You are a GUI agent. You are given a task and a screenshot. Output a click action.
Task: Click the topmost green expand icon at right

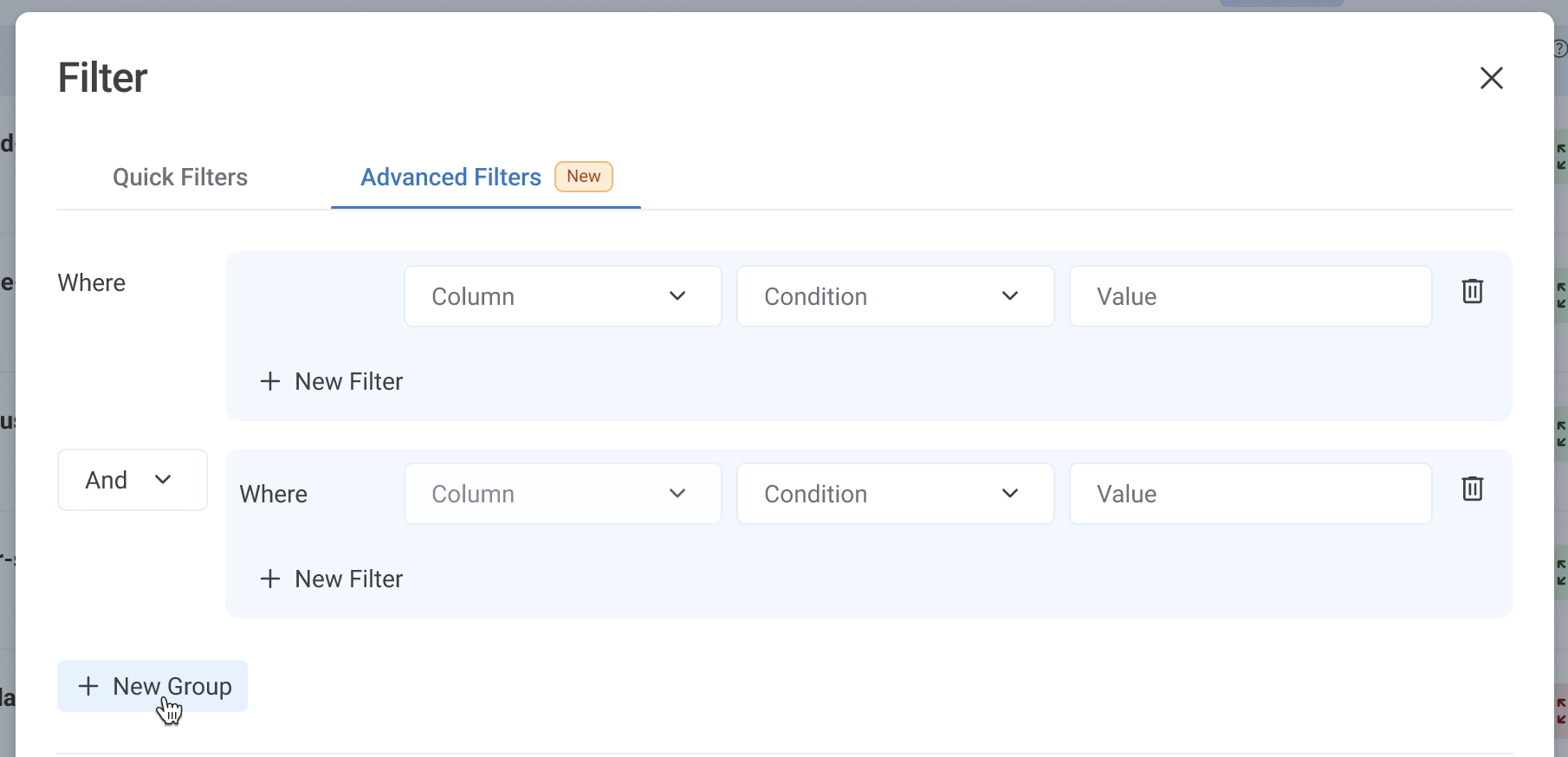(1561, 157)
